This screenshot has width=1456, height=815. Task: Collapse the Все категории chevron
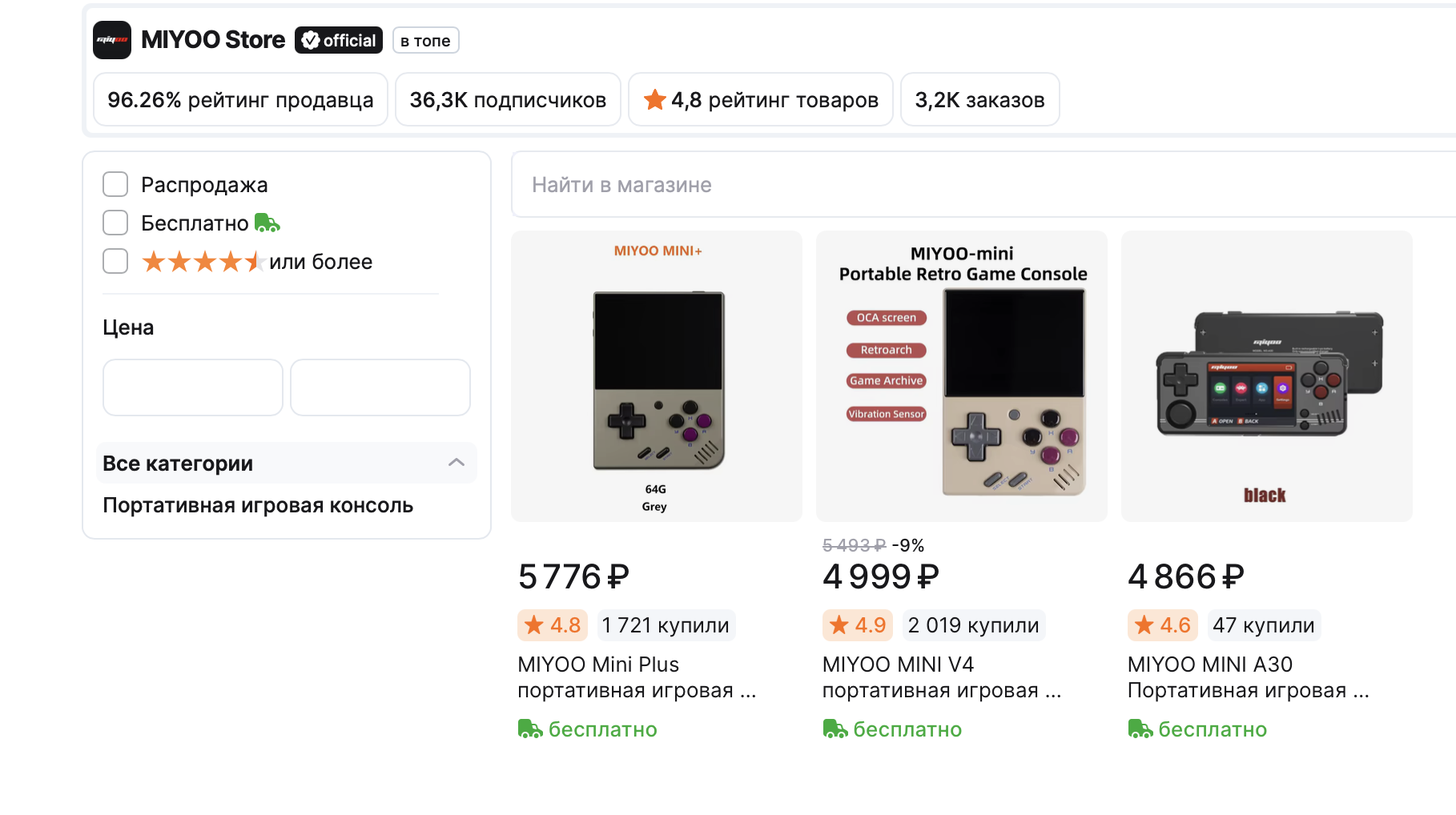pos(457,463)
